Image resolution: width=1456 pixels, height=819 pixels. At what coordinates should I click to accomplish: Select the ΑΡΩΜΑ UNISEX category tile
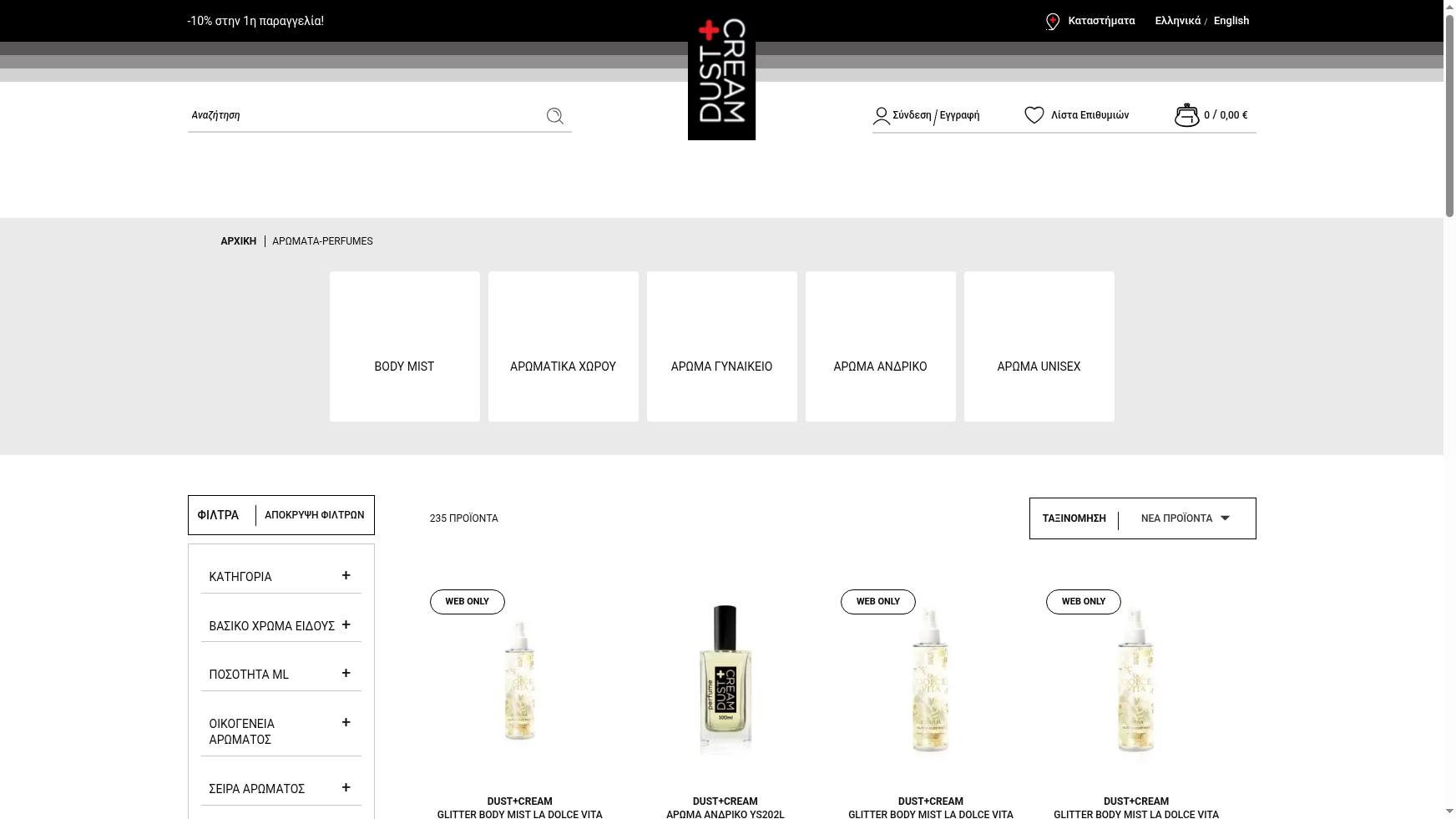pos(1039,346)
